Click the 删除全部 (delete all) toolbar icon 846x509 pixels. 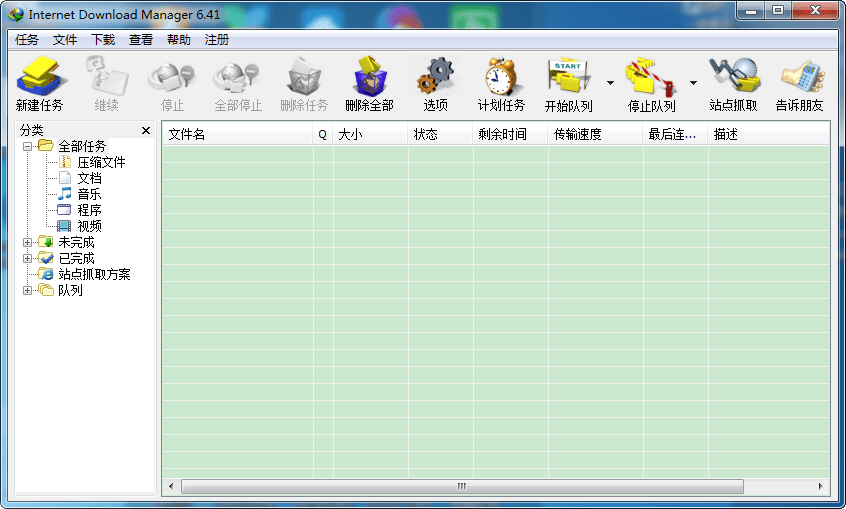[x=370, y=76]
